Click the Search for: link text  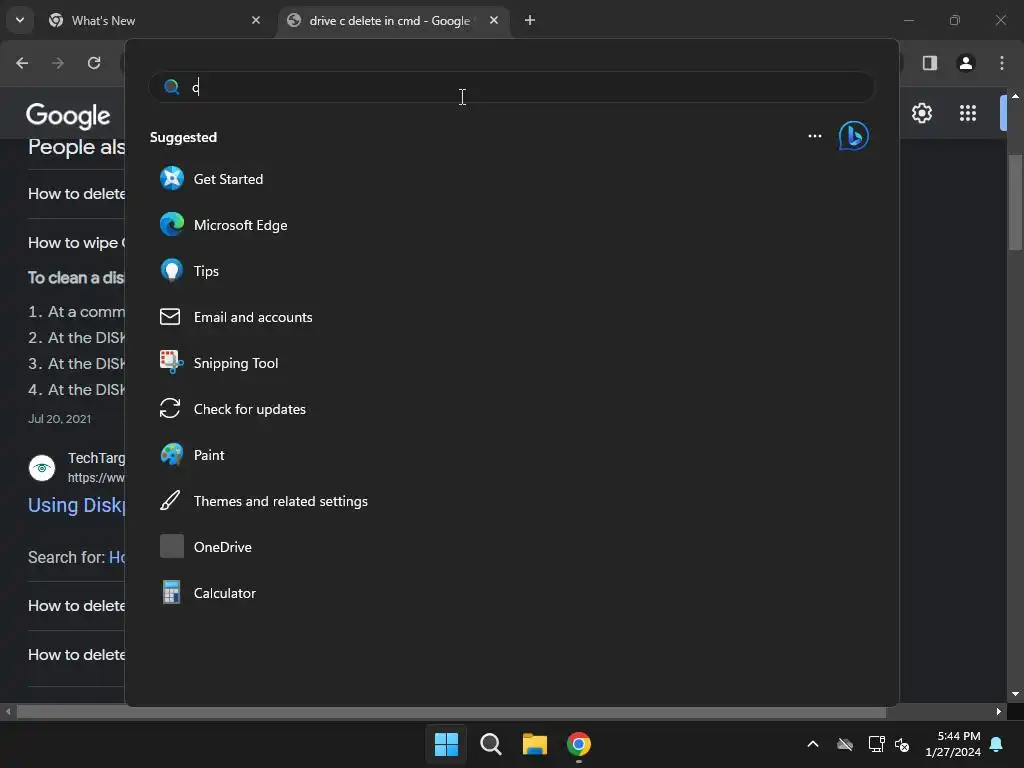(x=116, y=558)
